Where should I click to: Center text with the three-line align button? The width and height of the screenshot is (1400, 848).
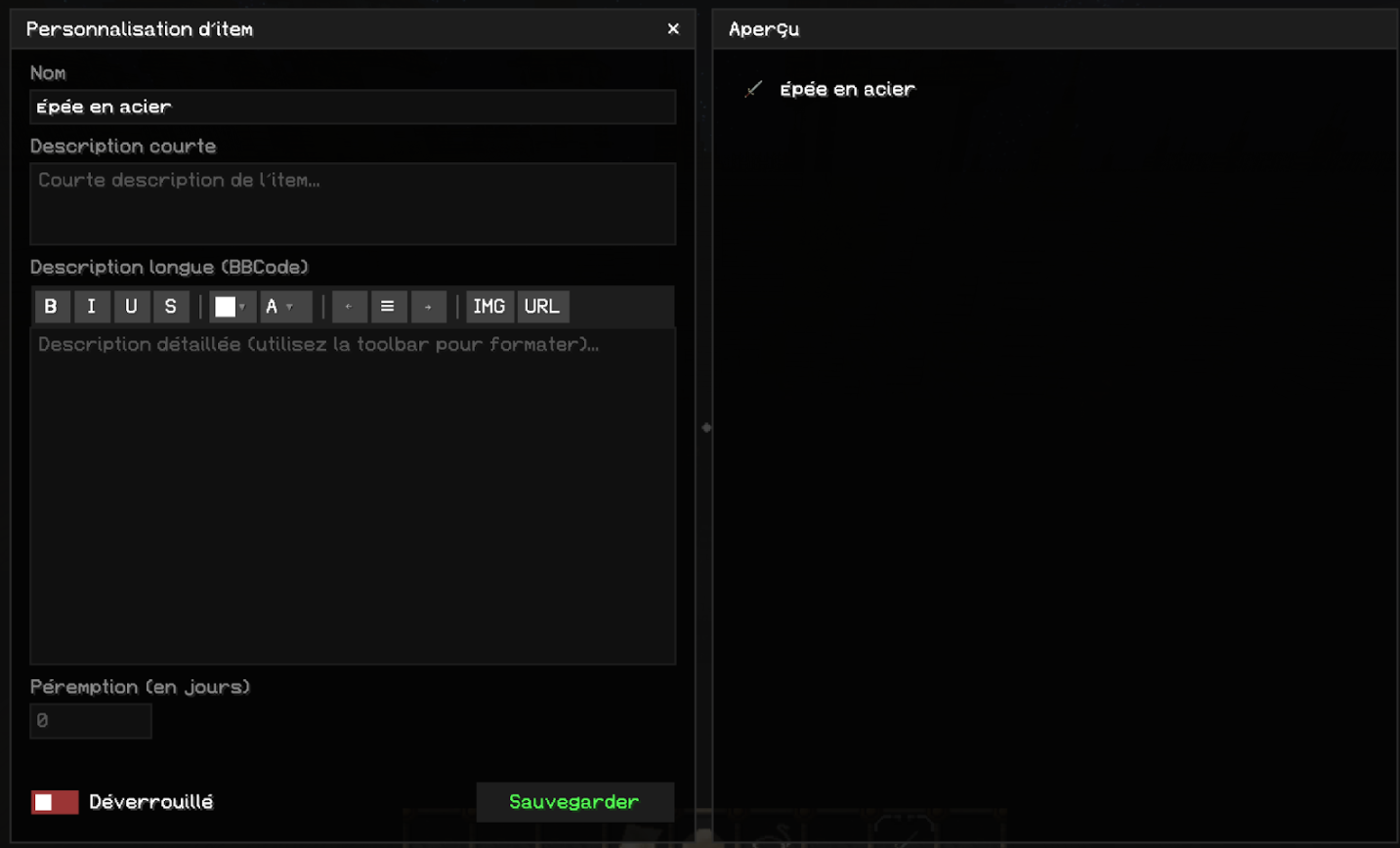388,307
